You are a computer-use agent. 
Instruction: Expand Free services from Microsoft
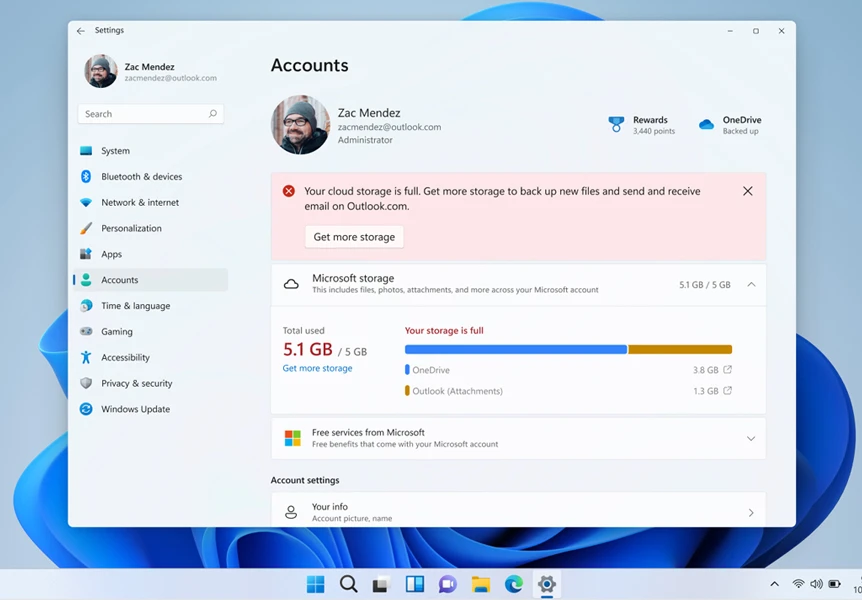tap(751, 438)
